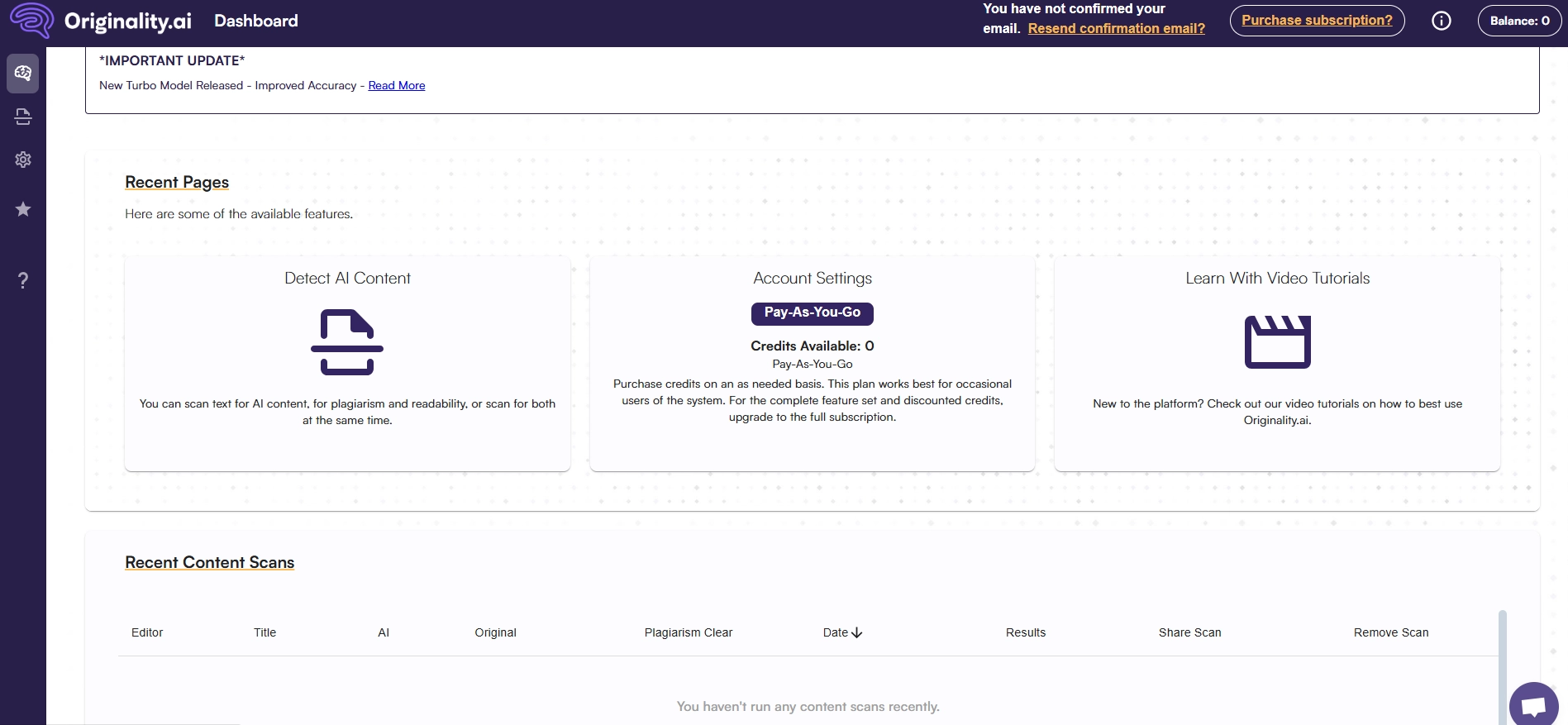Viewport: 1568px width, 725px height.
Task: Click the Date column header
Action: point(836,632)
